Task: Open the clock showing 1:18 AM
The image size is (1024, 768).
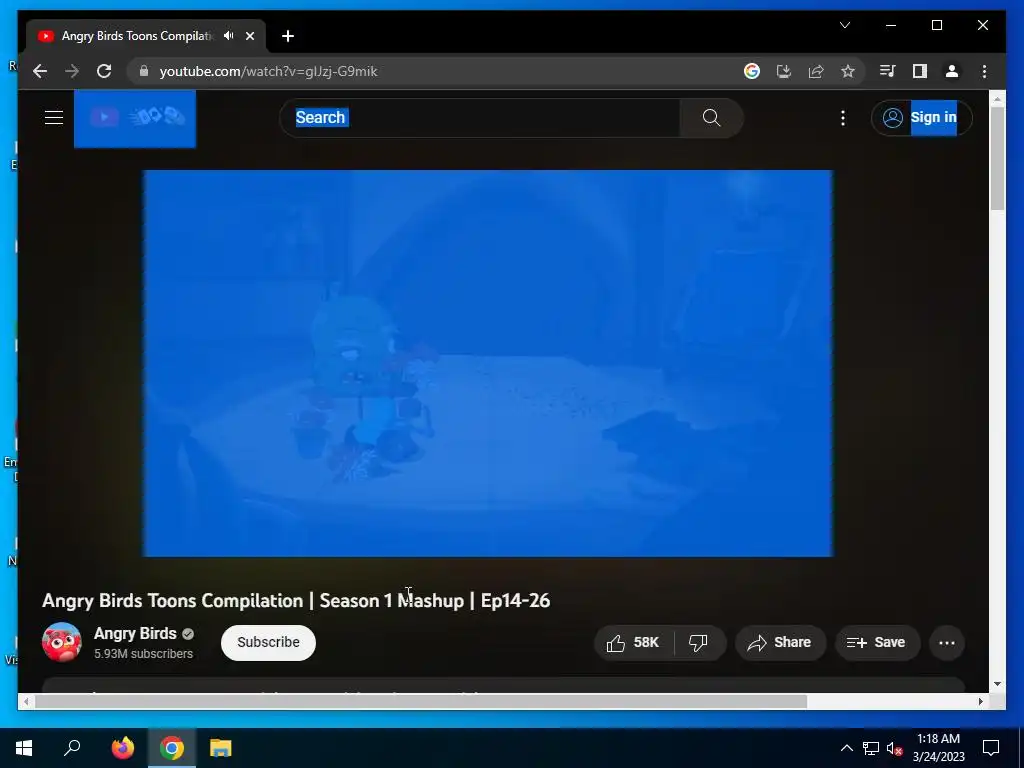Action: pos(938,748)
